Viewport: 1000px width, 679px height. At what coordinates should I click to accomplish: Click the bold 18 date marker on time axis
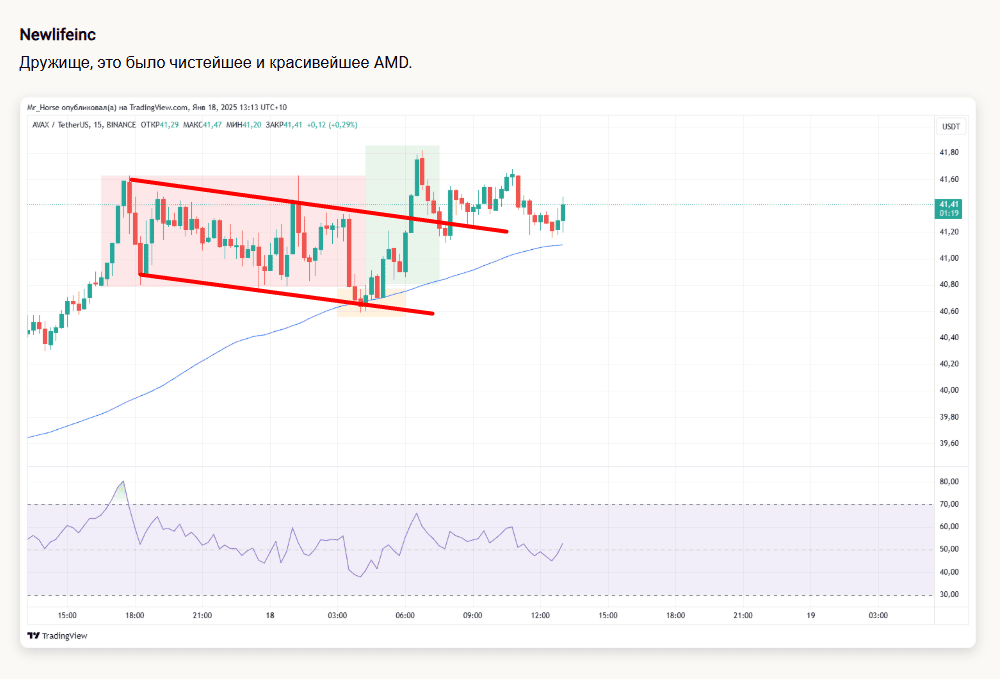click(x=270, y=616)
